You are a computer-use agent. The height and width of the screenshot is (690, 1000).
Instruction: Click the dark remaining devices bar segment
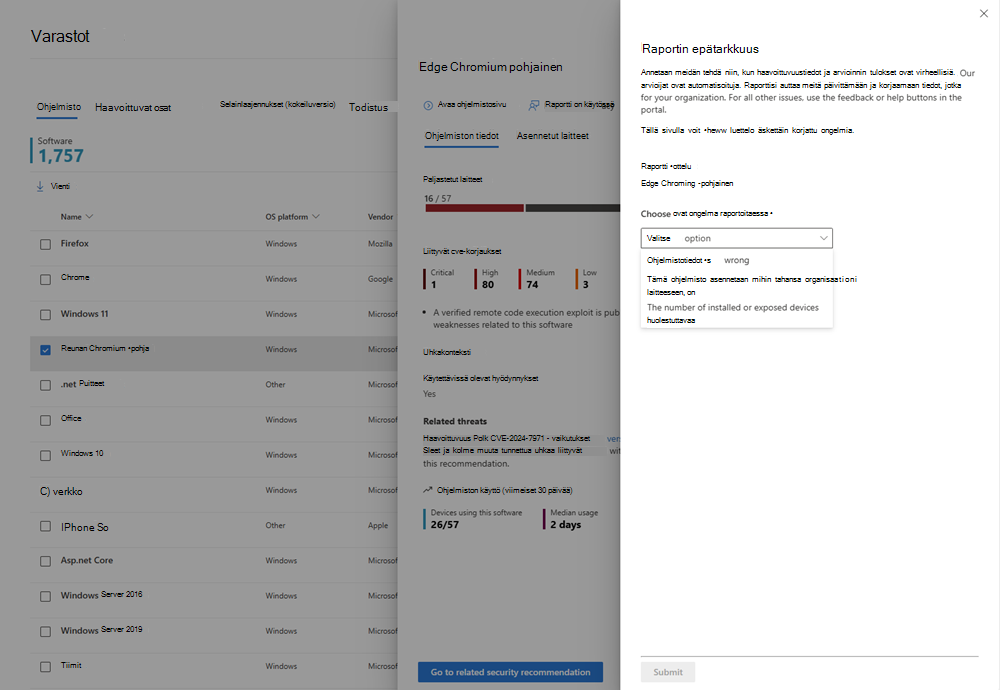tap(572, 208)
